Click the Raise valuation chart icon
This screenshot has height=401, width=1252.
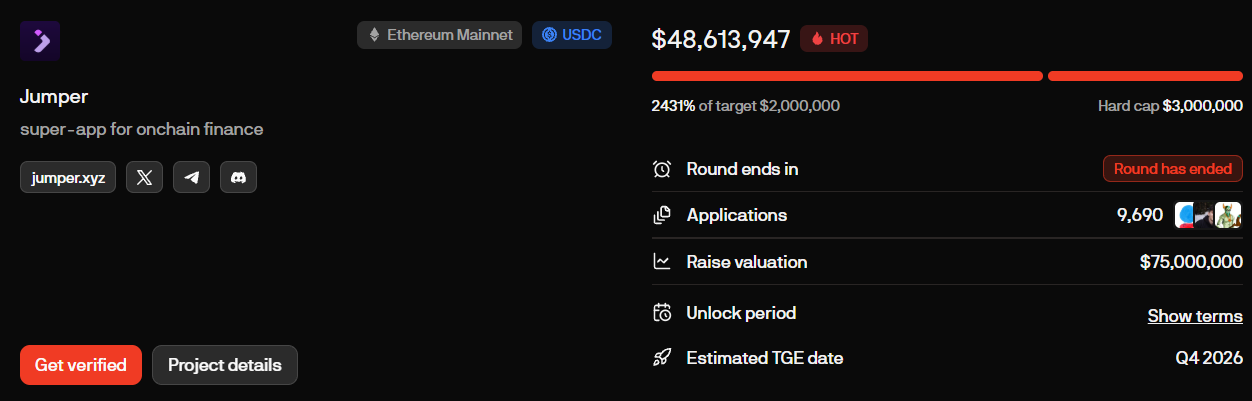pyautogui.click(x=662, y=262)
